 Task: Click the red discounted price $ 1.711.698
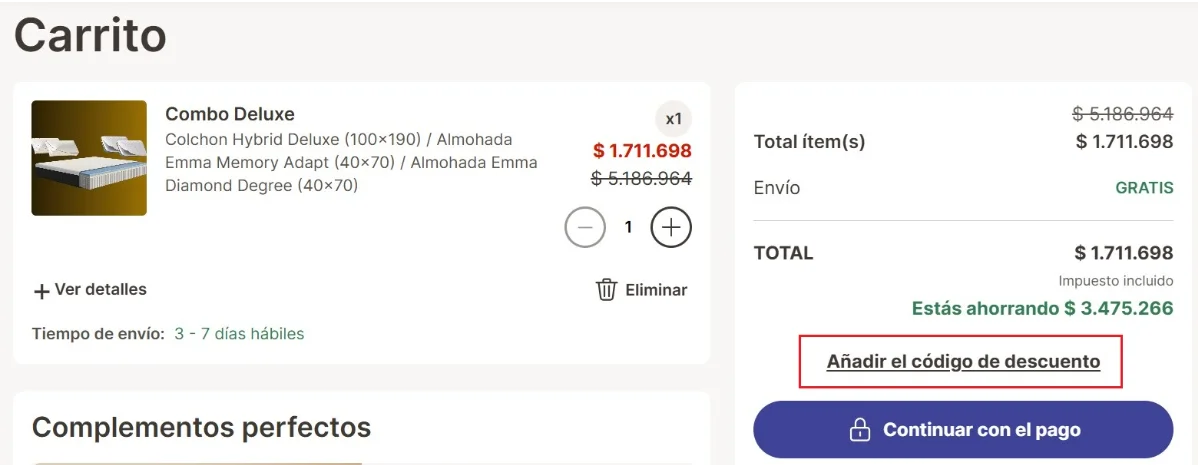tap(642, 151)
